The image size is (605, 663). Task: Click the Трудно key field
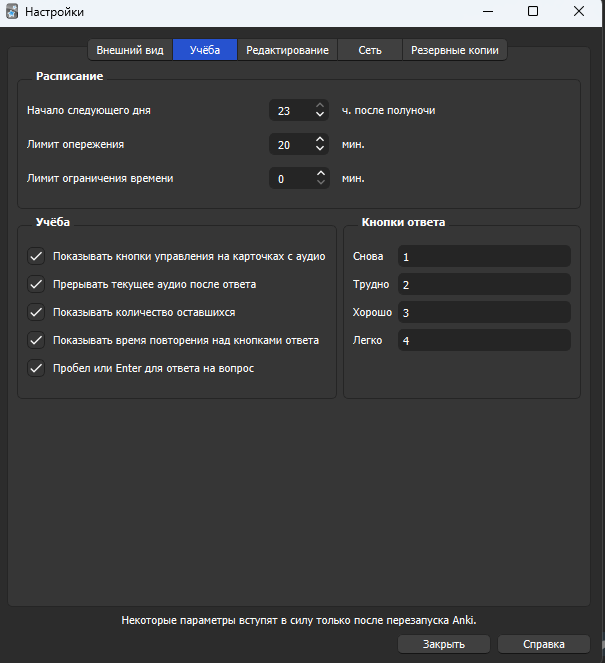click(484, 284)
